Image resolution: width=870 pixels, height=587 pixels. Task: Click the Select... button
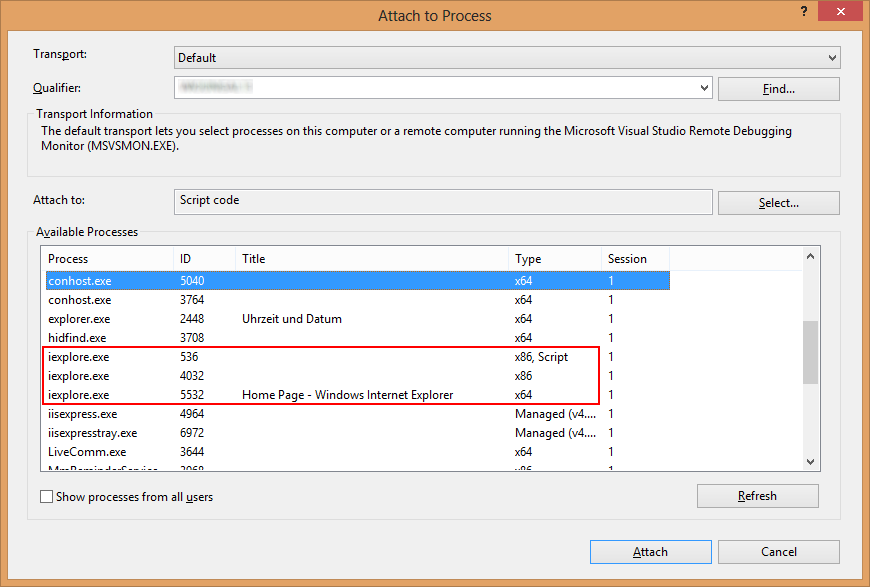coord(778,203)
